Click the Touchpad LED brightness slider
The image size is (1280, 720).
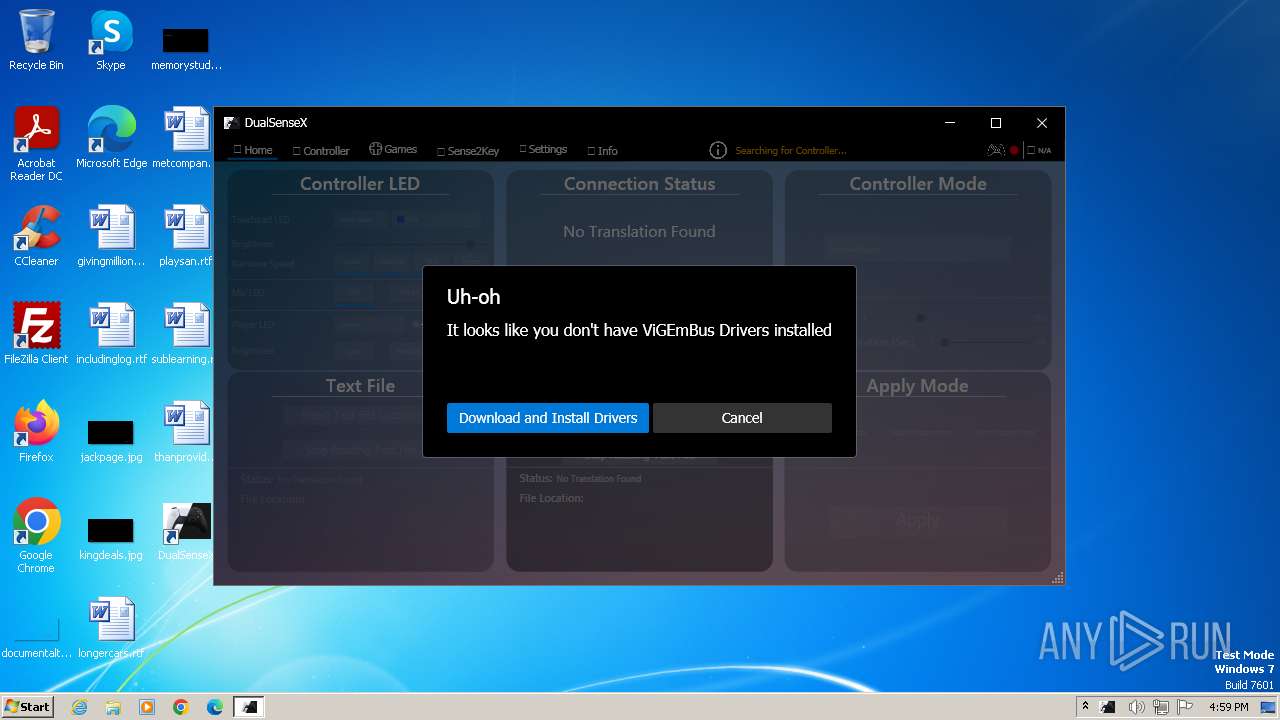(410, 244)
